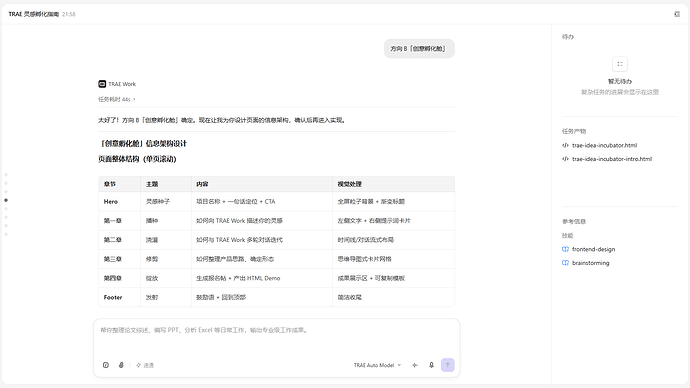Click the purple send arrow button
Viewport: 690px width, 388px height.
coord(448,365)
